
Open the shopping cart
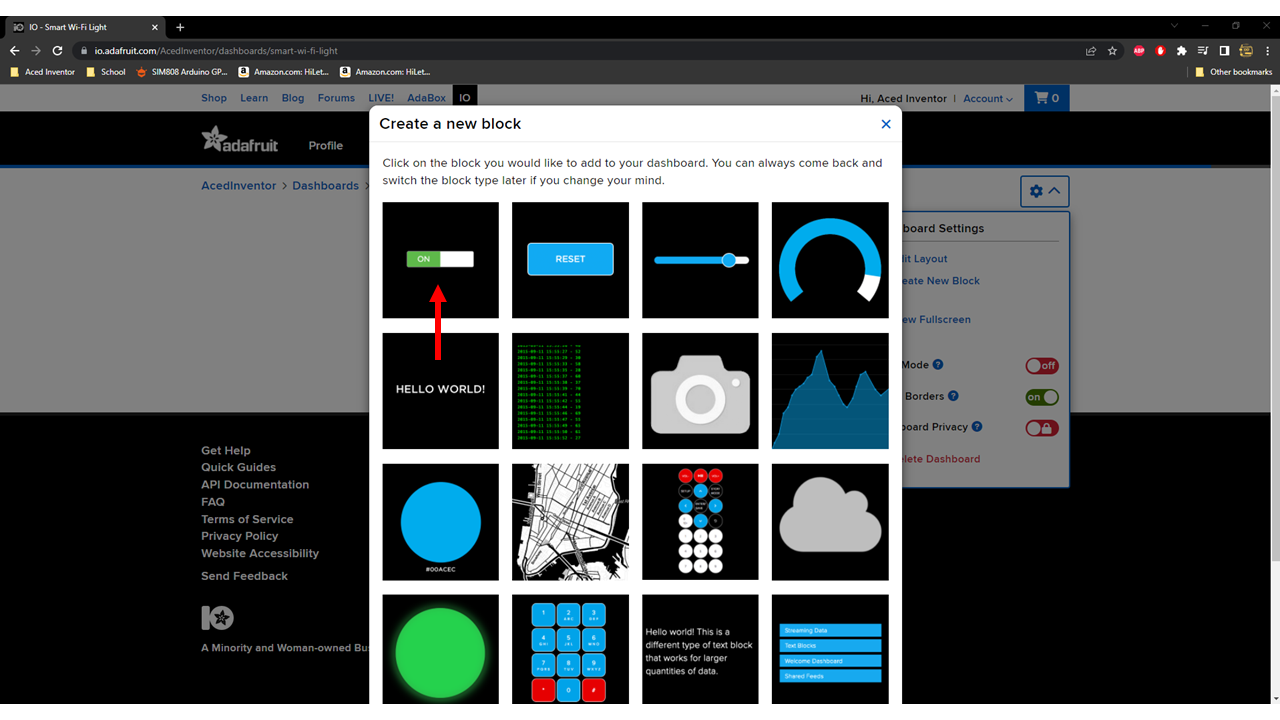[x=1046, y=98]
